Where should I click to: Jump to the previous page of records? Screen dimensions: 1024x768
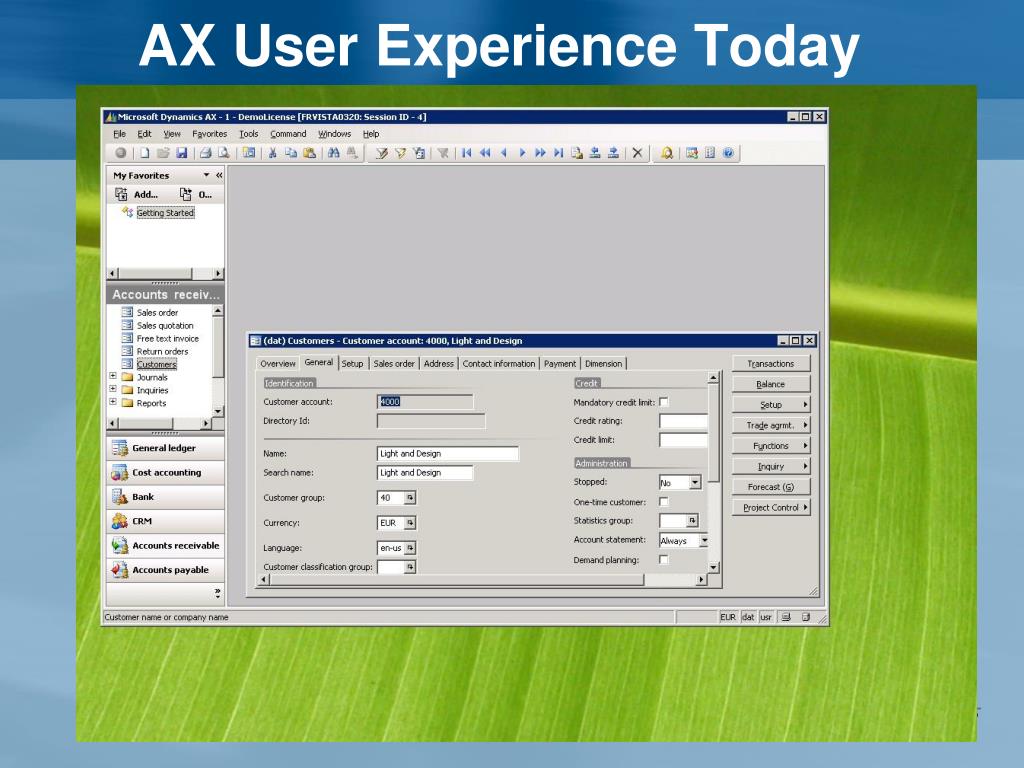pos(485,153)
